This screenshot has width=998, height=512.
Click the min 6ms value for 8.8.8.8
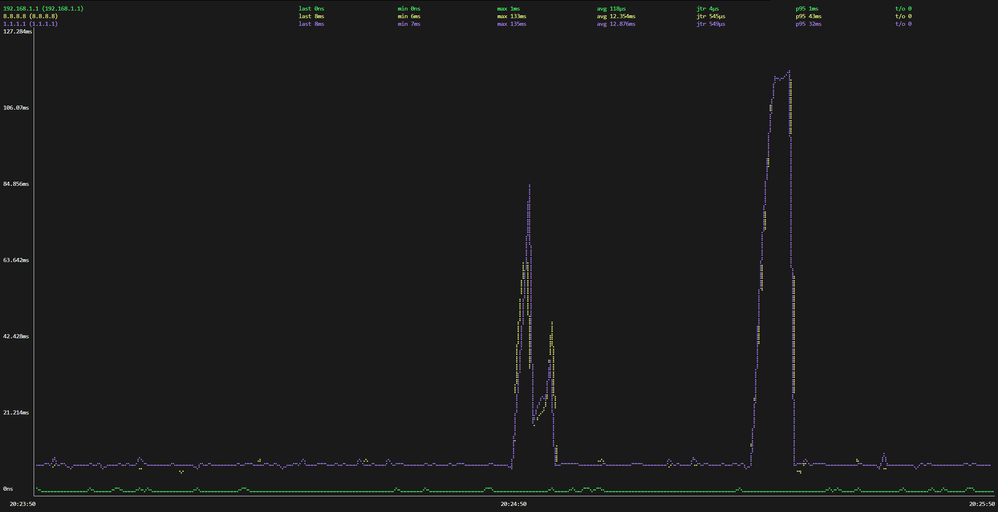click(x=411, y=16)
